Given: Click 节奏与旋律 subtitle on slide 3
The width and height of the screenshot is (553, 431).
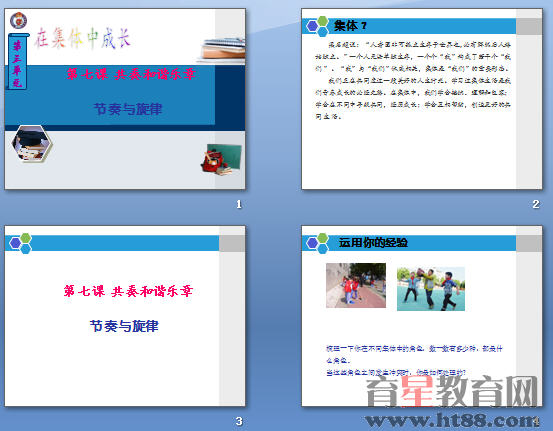Looking at the screenshot, I should pos(124,326).
